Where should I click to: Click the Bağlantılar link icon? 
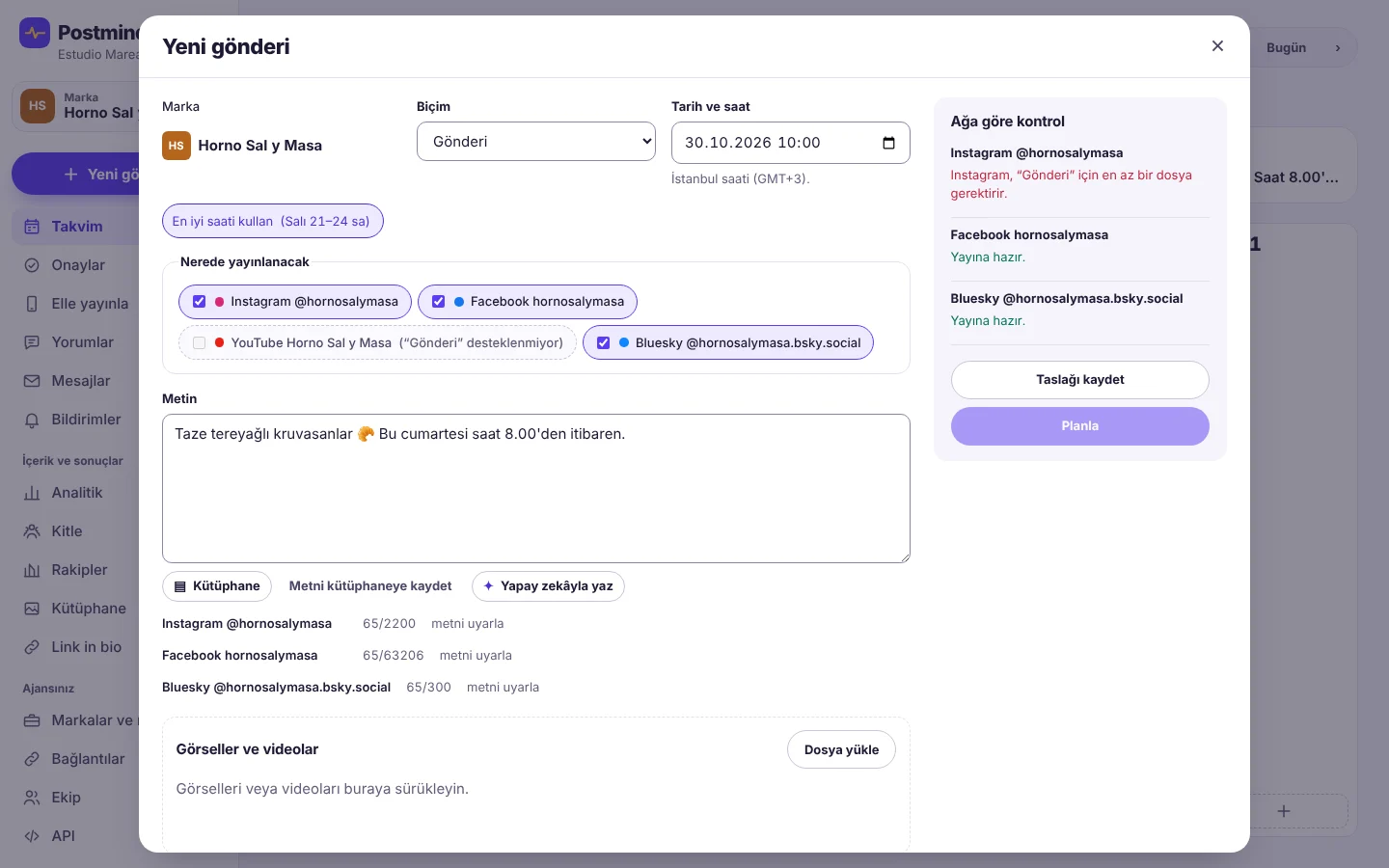32,759
